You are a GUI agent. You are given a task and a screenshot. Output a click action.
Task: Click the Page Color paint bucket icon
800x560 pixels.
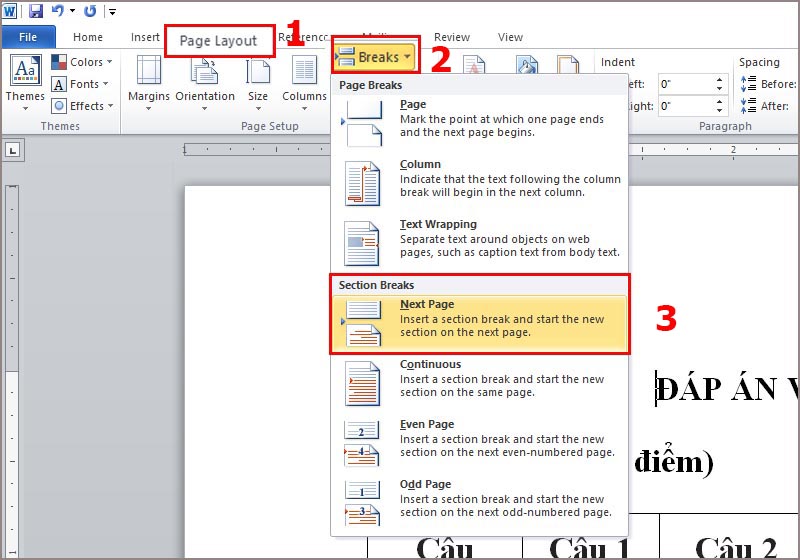click(527, 64)
